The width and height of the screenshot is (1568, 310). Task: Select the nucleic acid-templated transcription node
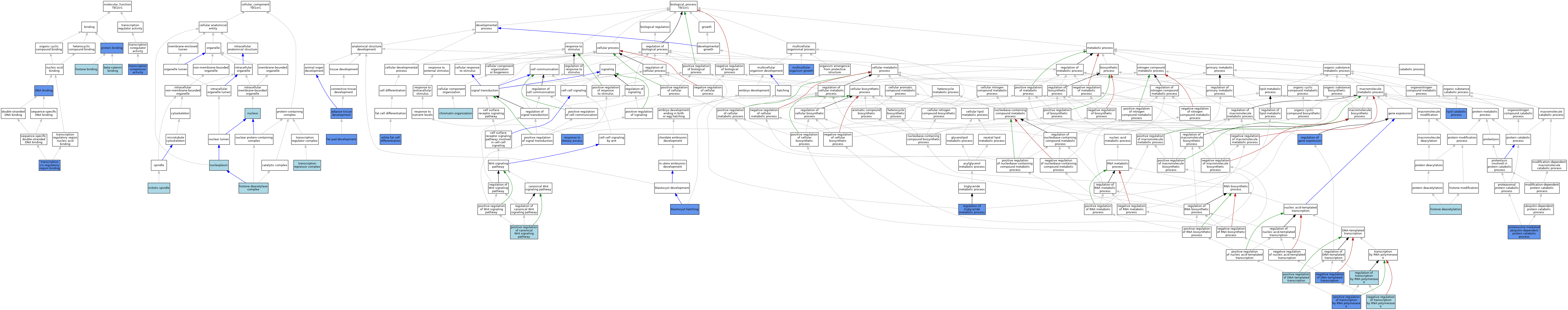(x=1300, y=209)
